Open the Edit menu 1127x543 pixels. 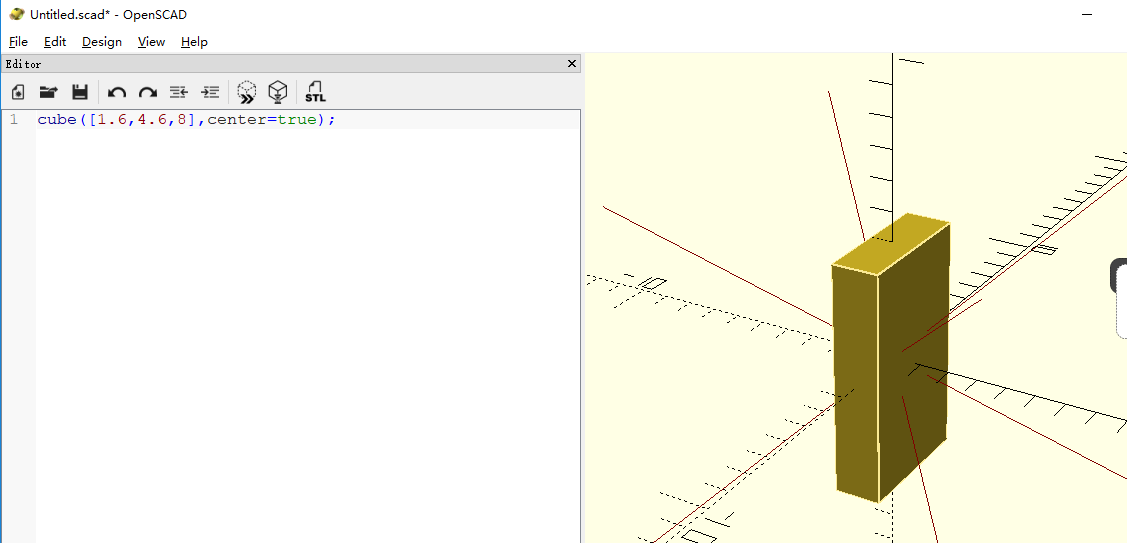tap(55, 42)
